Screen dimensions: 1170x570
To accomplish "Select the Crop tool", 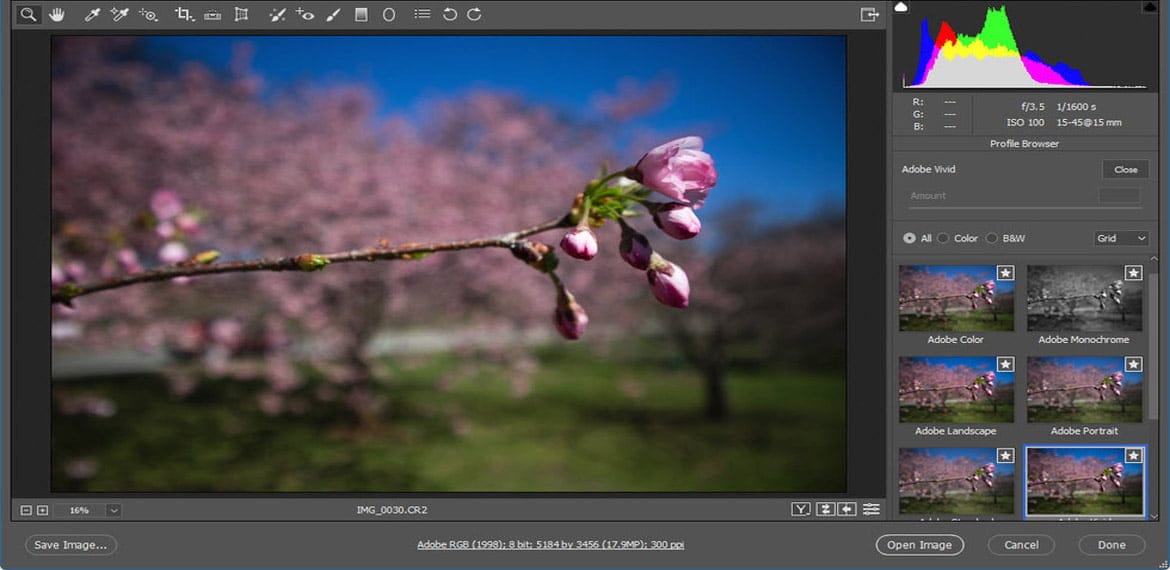I will pos(184,14).
